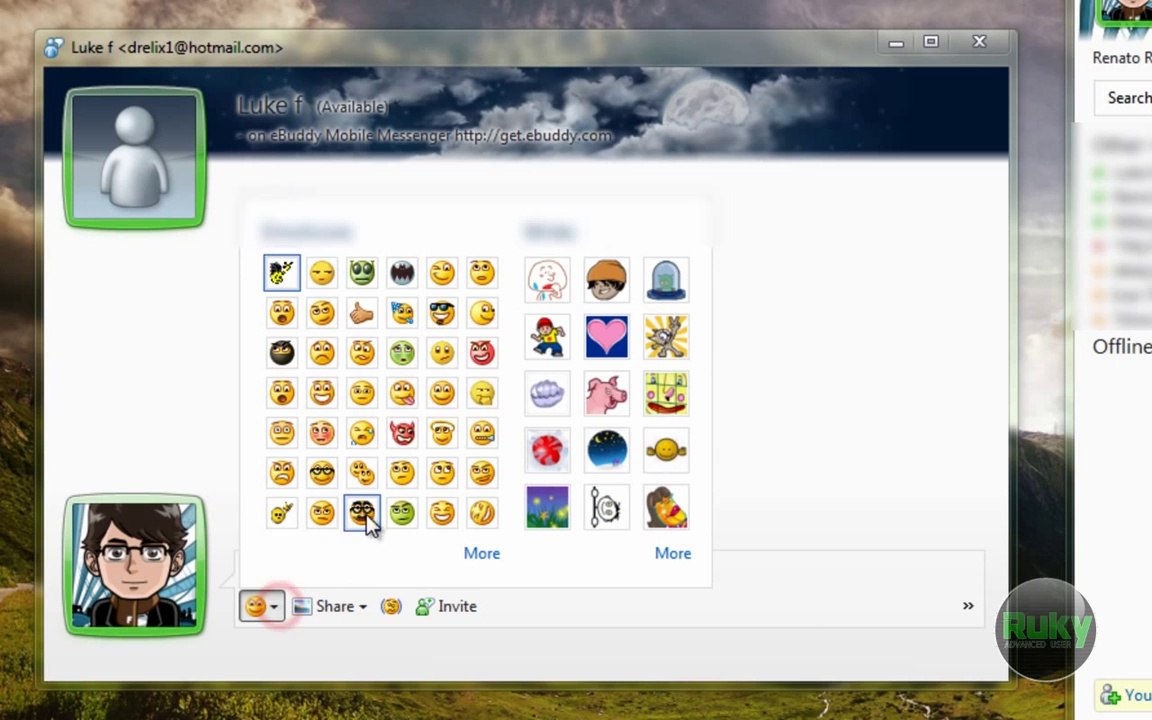The height and width of the screenshot is (720, 1152).
Task: Open More emoticons link
Action: click(x=481, y=553)
